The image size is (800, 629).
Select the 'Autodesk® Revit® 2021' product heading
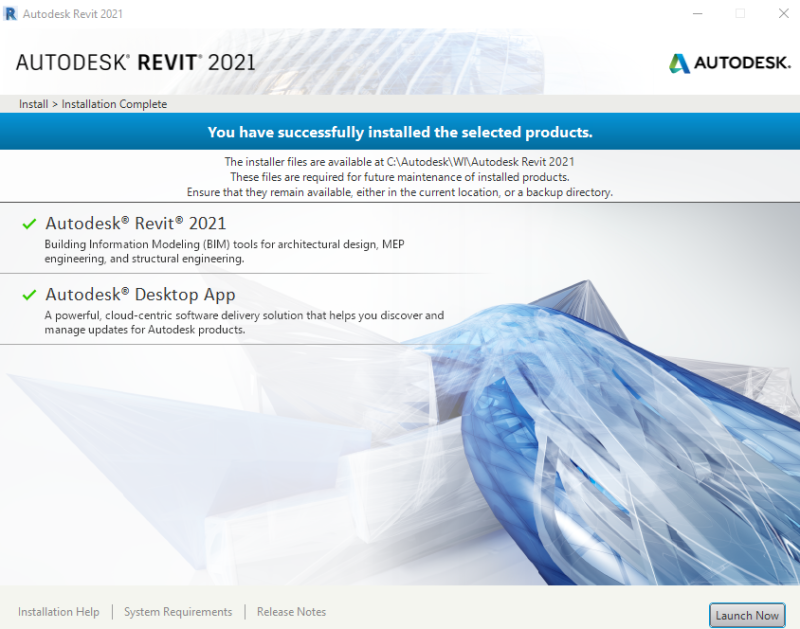[x=136, y=223]
